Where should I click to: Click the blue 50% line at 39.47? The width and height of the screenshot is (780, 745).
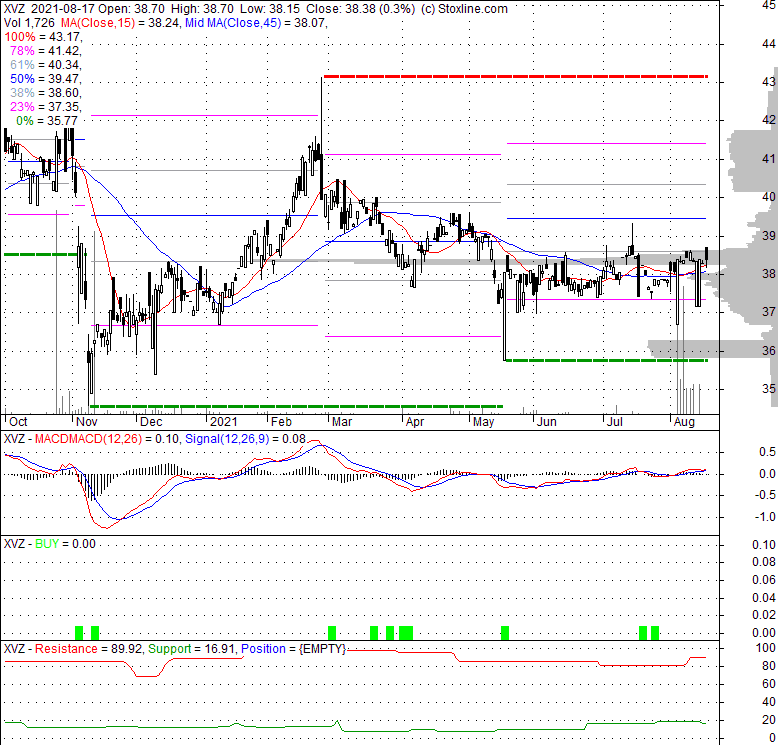(606, 218)
